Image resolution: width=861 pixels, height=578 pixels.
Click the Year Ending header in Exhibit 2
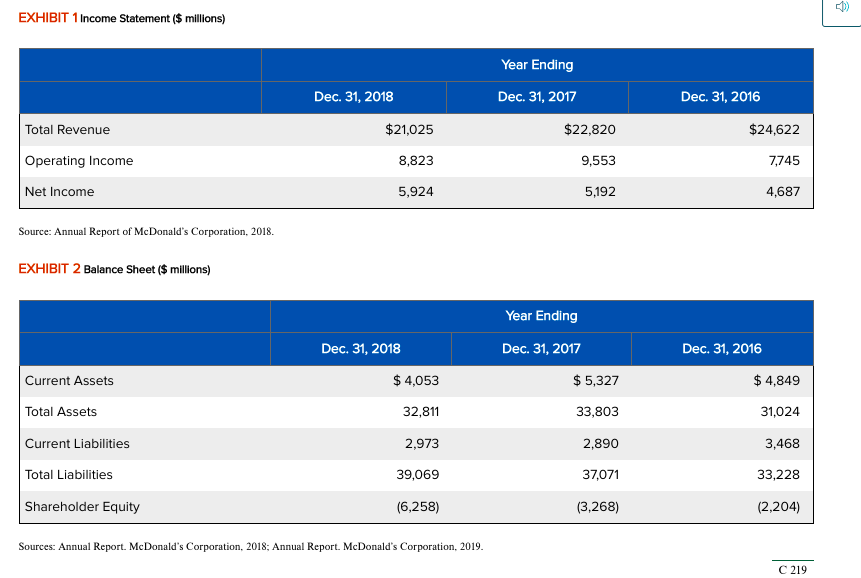541,316
